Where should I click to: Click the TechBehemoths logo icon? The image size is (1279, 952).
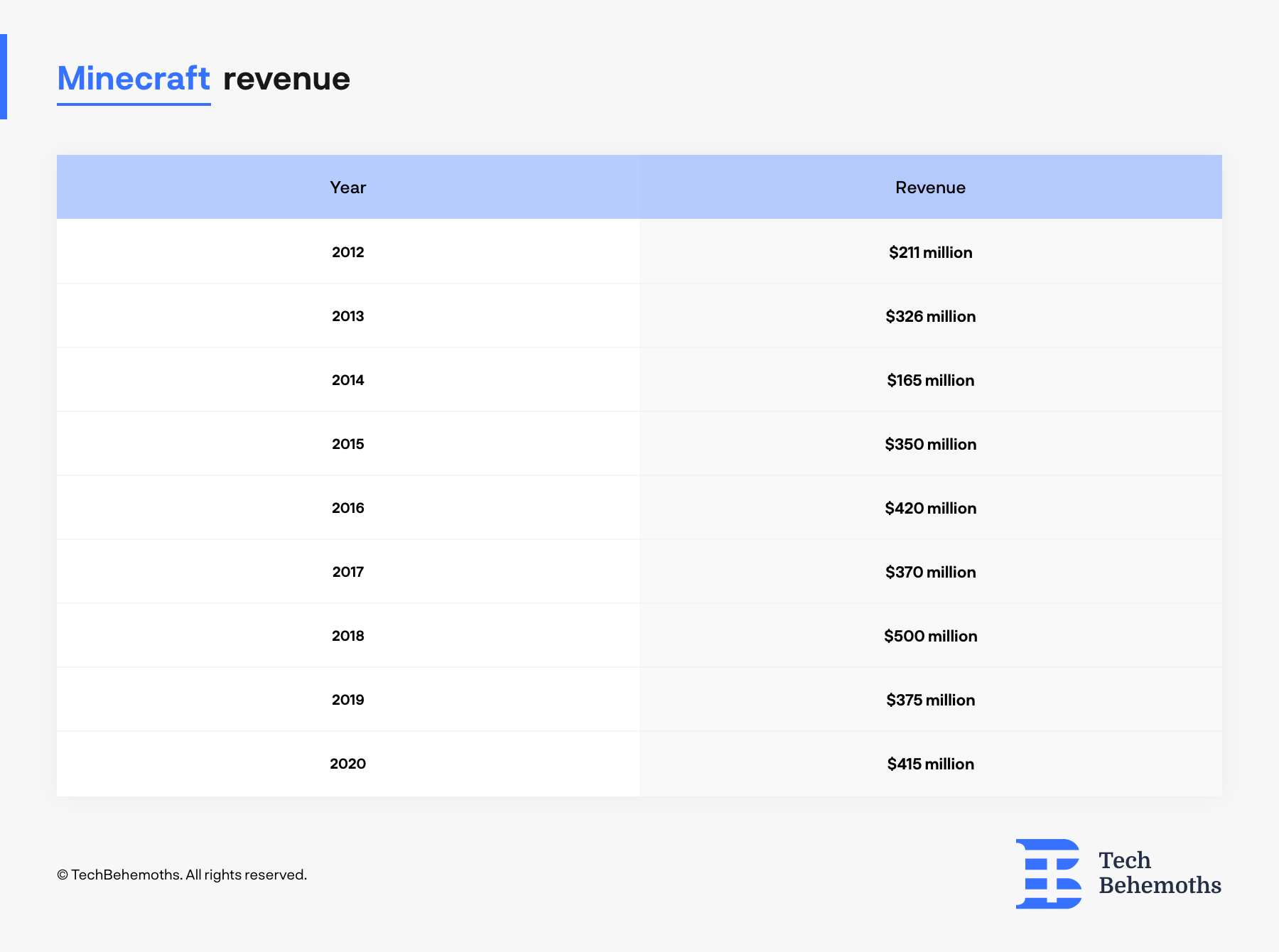pos(1049,874)
